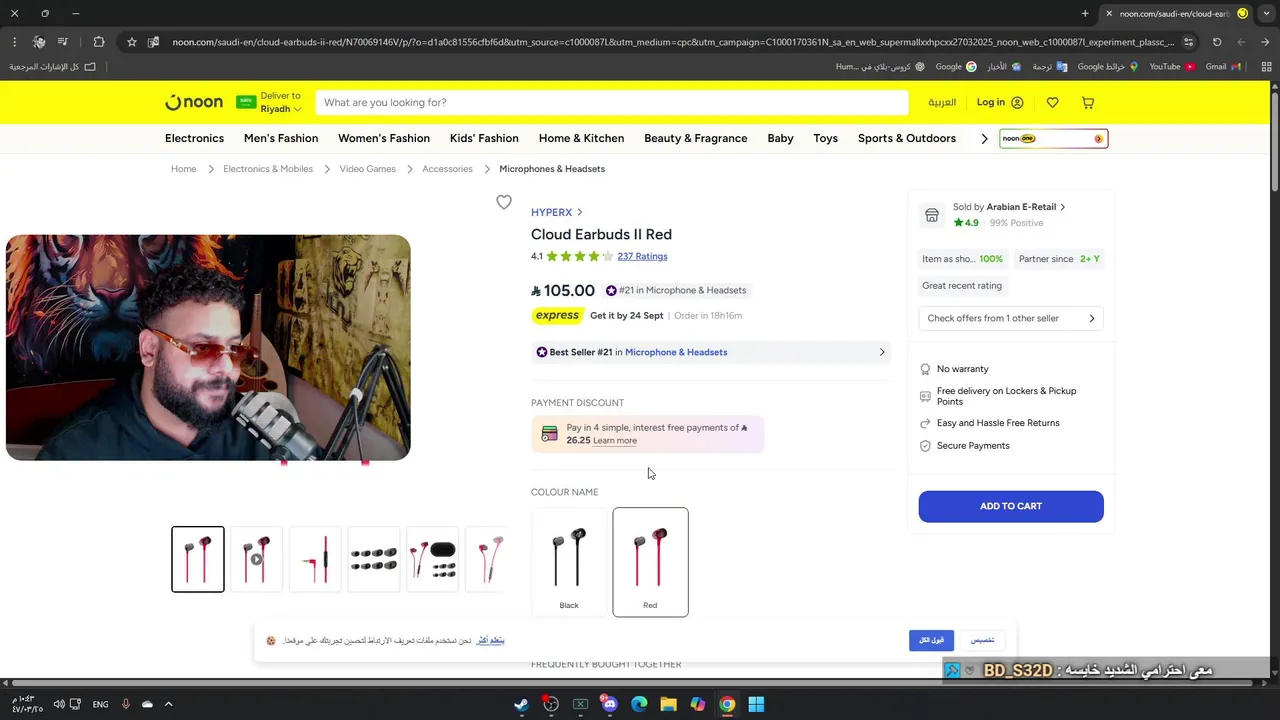Click the Xbox app taskbar icon
The height and width of the screenshot is (720, 1280).
point(580,704)
